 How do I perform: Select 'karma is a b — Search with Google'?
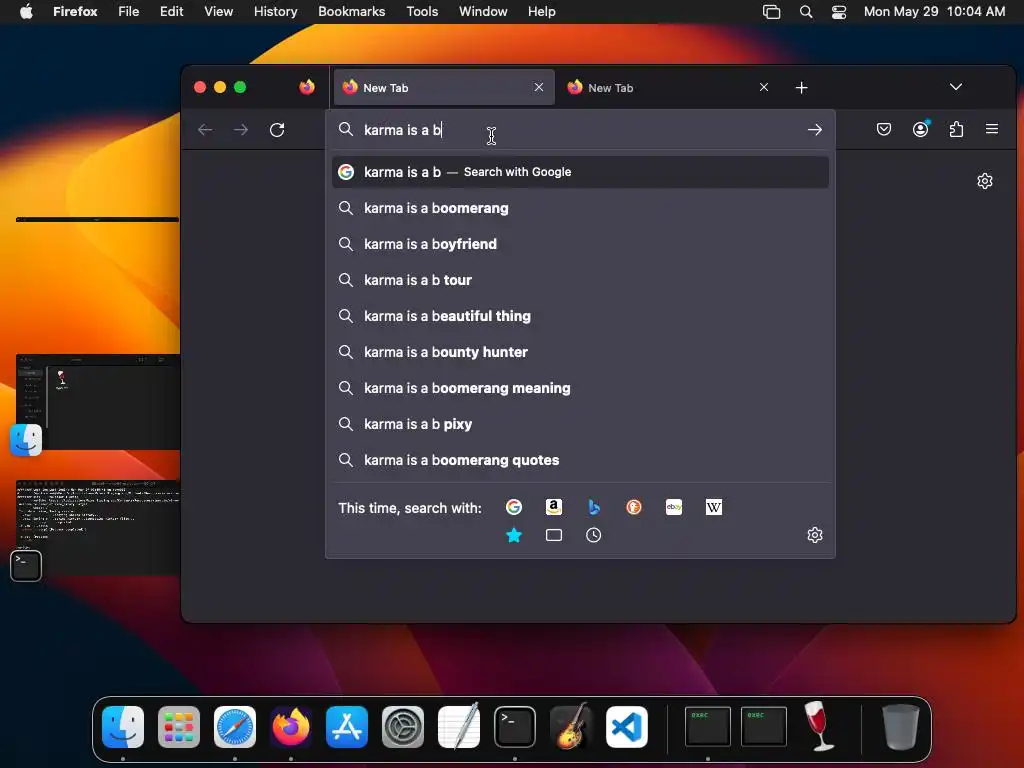[580, 172]
